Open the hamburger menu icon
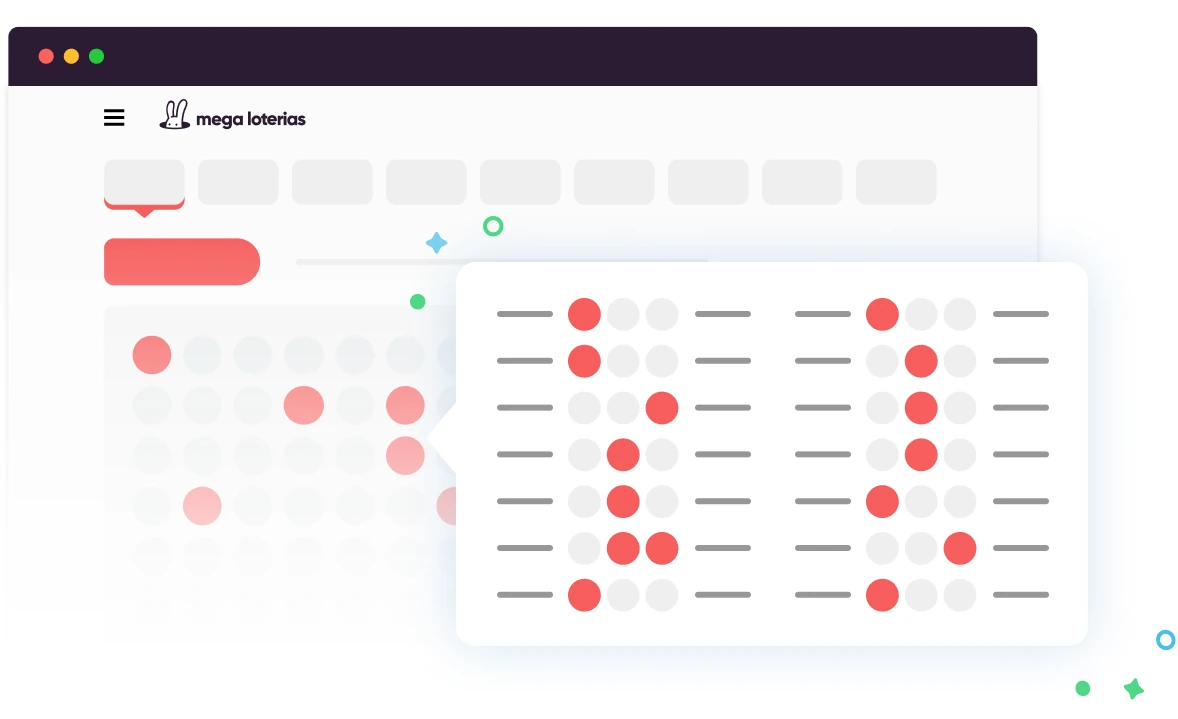Image resolution: width=1178 pixels, height=719 pixels. 114,118
